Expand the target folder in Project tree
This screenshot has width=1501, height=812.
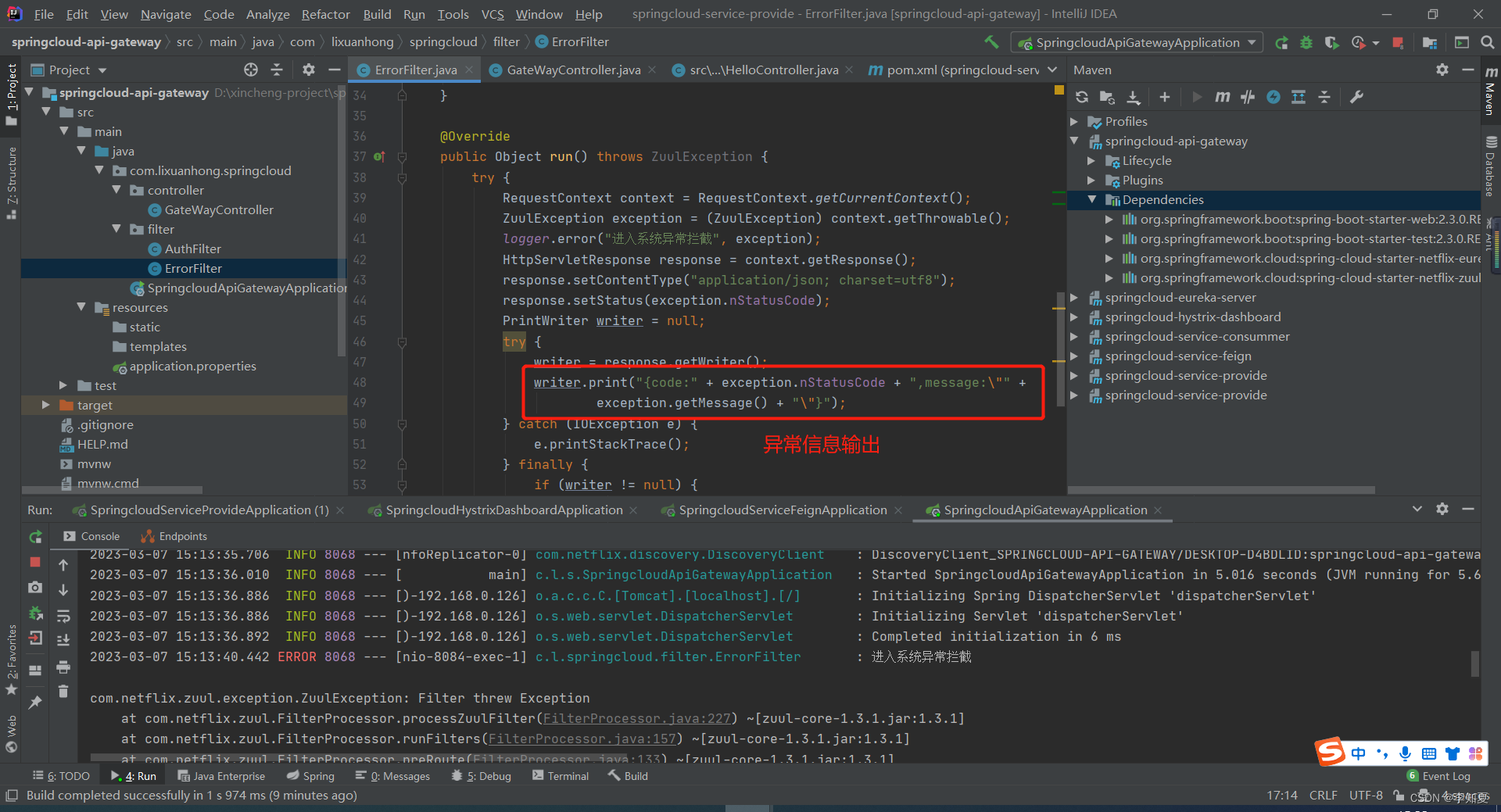46,405
